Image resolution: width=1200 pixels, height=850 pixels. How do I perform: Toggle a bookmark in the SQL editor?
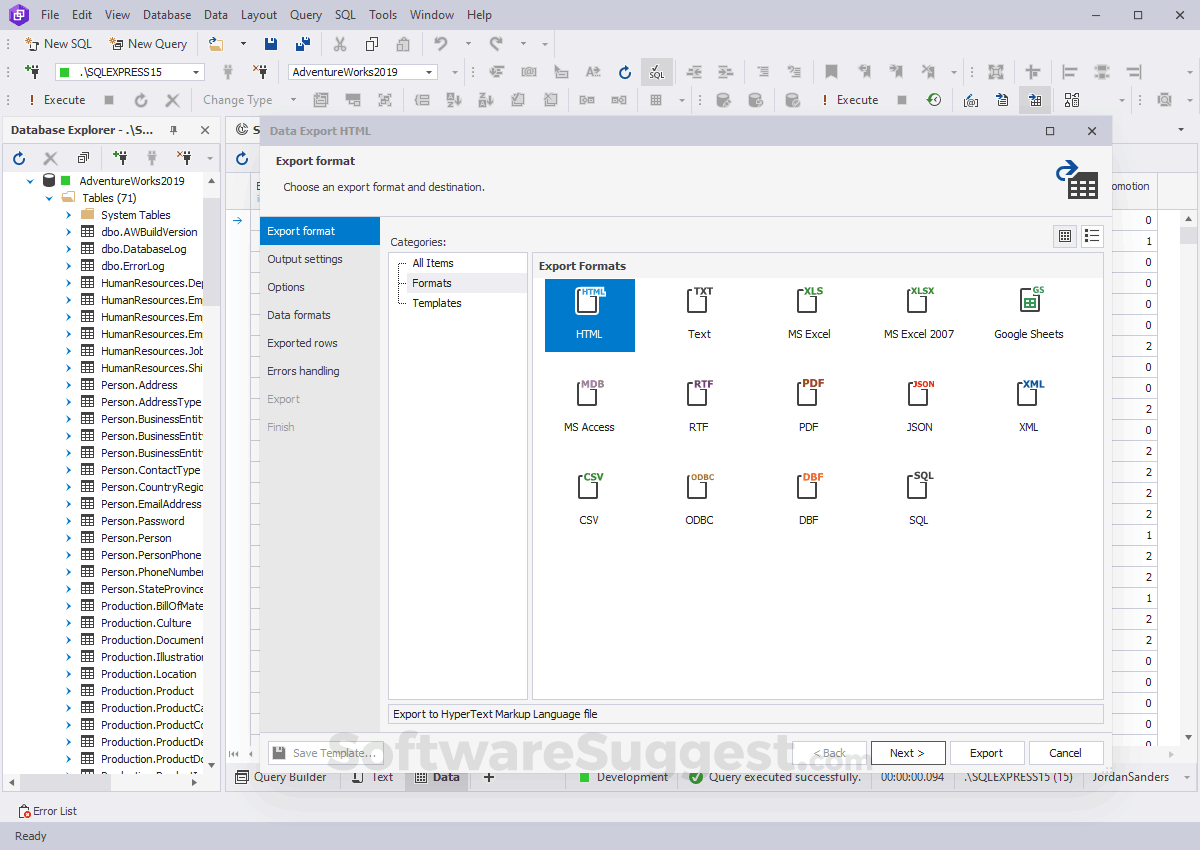coord(831,72)
